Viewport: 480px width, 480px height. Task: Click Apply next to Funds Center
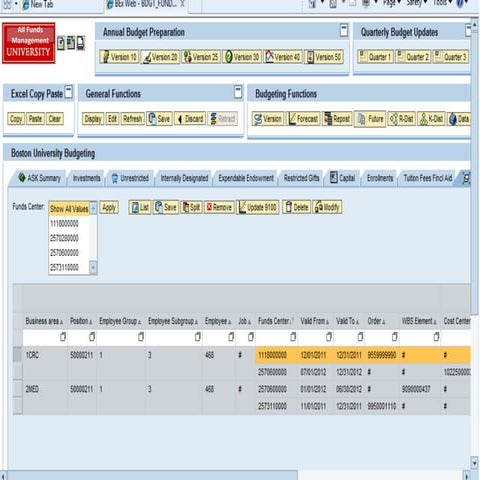pyautogui.click(x=109, y=208)
